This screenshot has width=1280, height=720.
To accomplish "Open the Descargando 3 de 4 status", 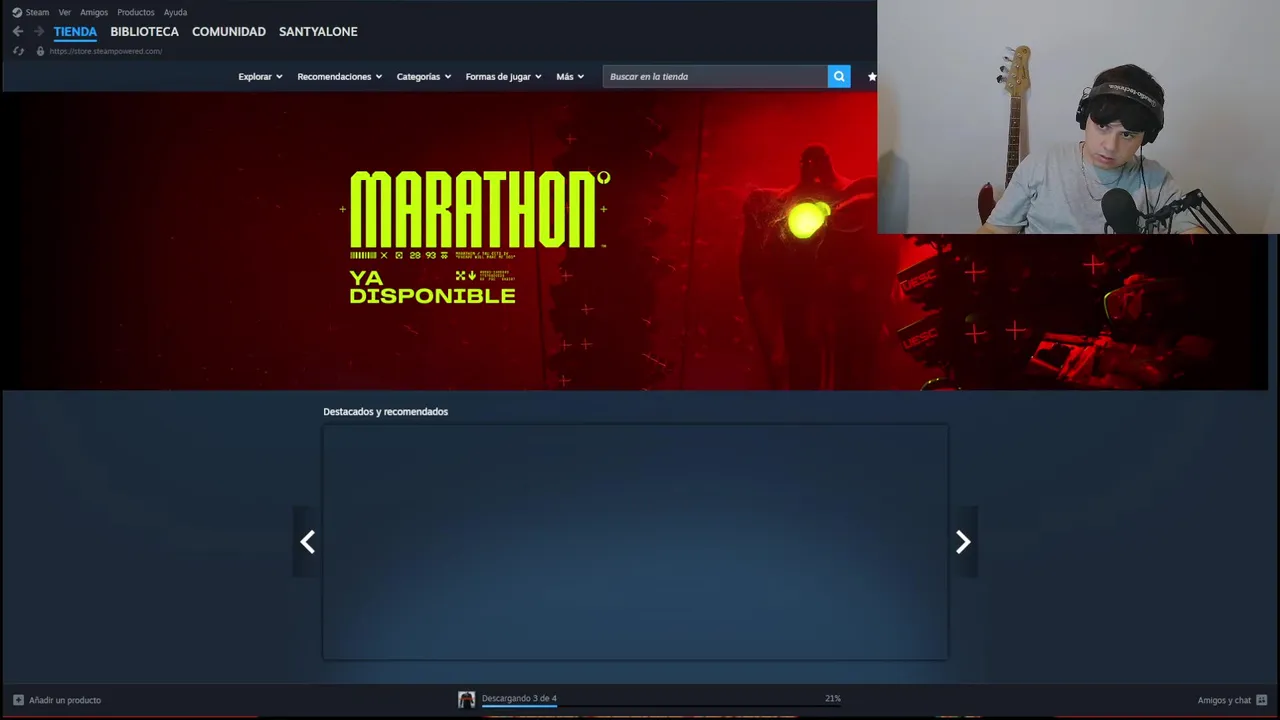I will coord(519,698).
